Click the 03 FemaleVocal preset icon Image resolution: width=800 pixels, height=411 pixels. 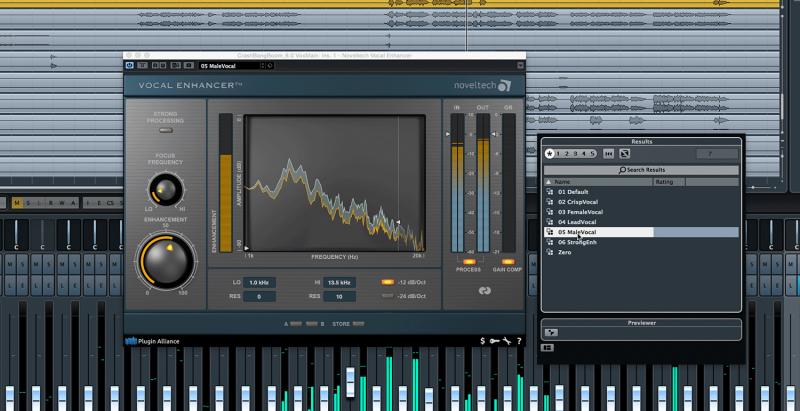(x=549, y=212)
